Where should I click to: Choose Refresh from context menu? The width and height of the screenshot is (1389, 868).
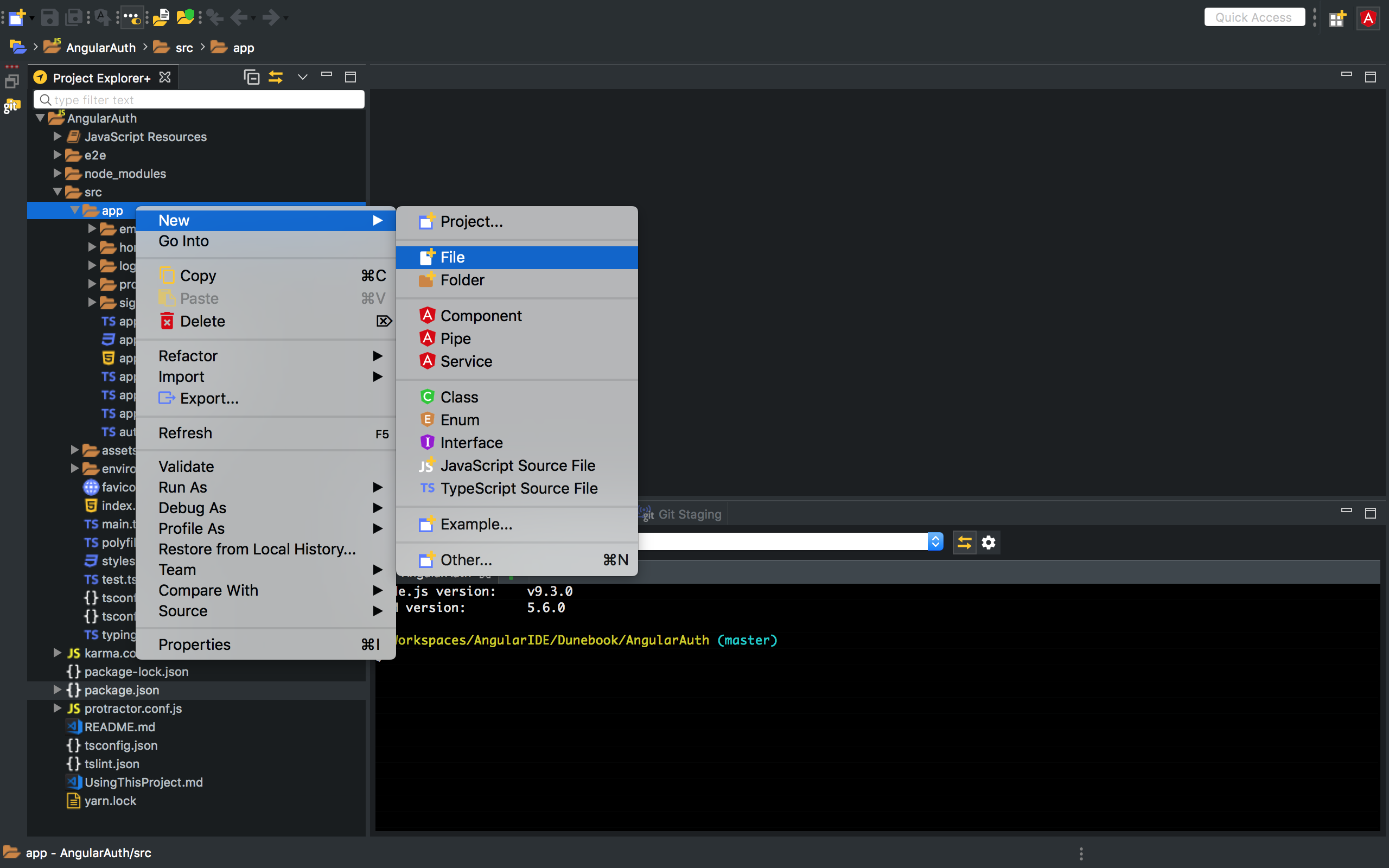[266, 433]
